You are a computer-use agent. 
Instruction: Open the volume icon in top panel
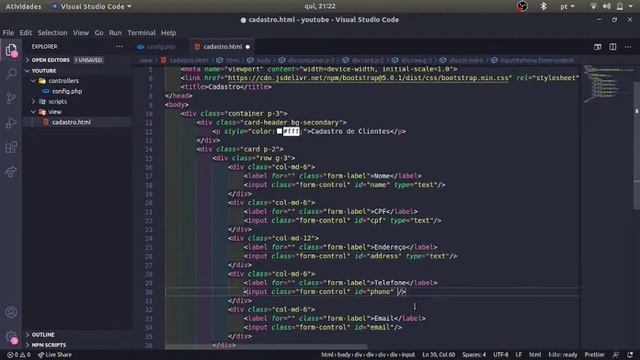(607, 6)
